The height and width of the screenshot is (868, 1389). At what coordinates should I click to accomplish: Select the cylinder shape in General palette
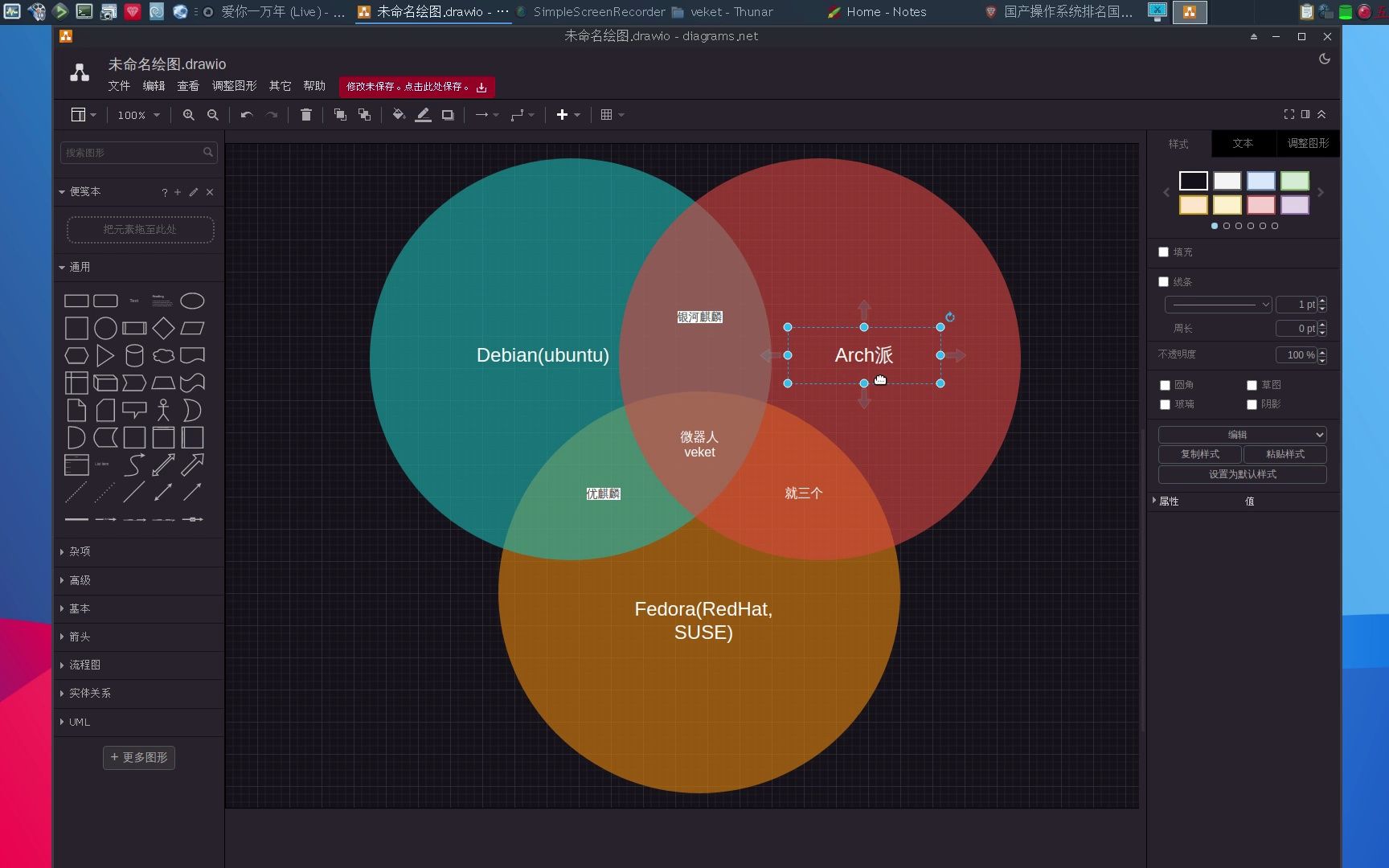click(x=134, y=355)
